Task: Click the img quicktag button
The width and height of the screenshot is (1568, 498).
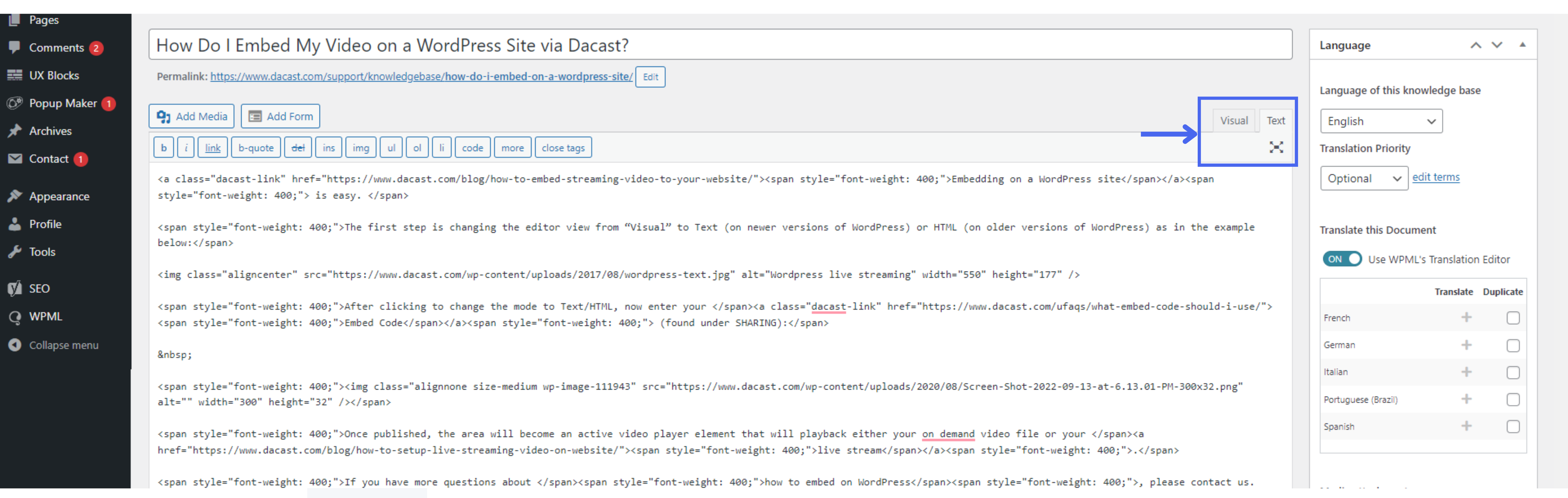Action: pyautogui.click(x=360, y=147)
